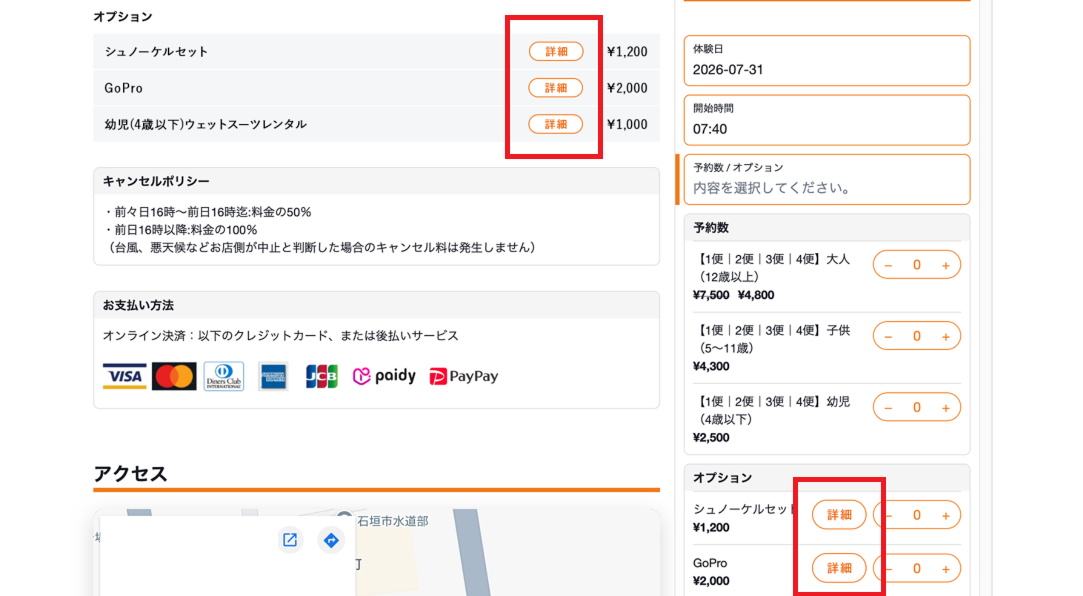Click the 詳細 button beside sidebar GoPro
1083x596 pixels.
pos(839,568)
